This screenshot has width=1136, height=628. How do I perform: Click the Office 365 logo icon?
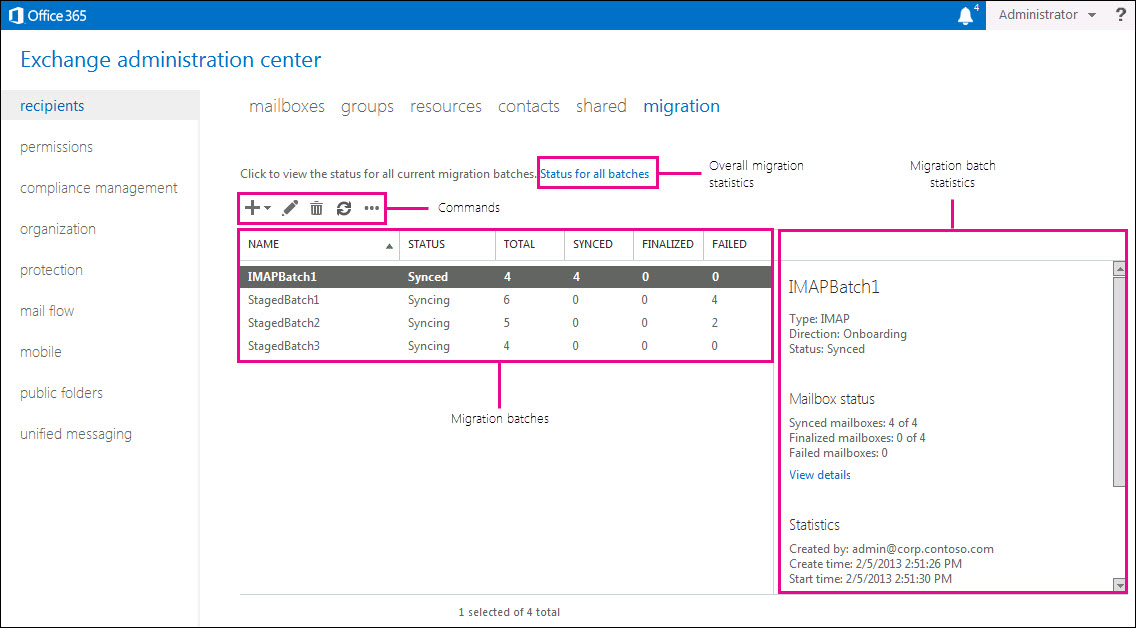(16, 15)
